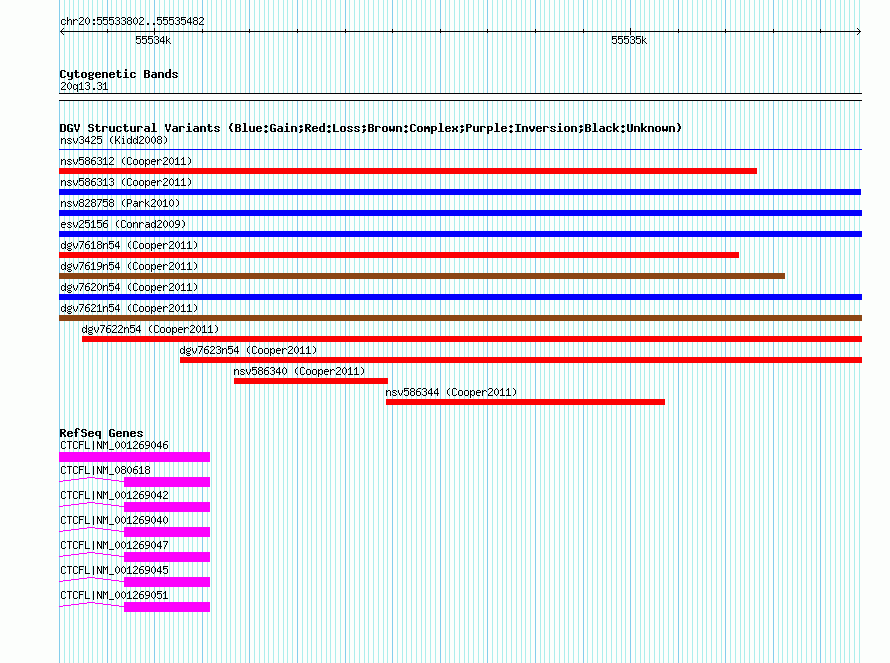Select the brown dgv7619n54 complex bar
The height and width of the screenshot is (663, 890).
pyautogui.click(x=422, y=276)
